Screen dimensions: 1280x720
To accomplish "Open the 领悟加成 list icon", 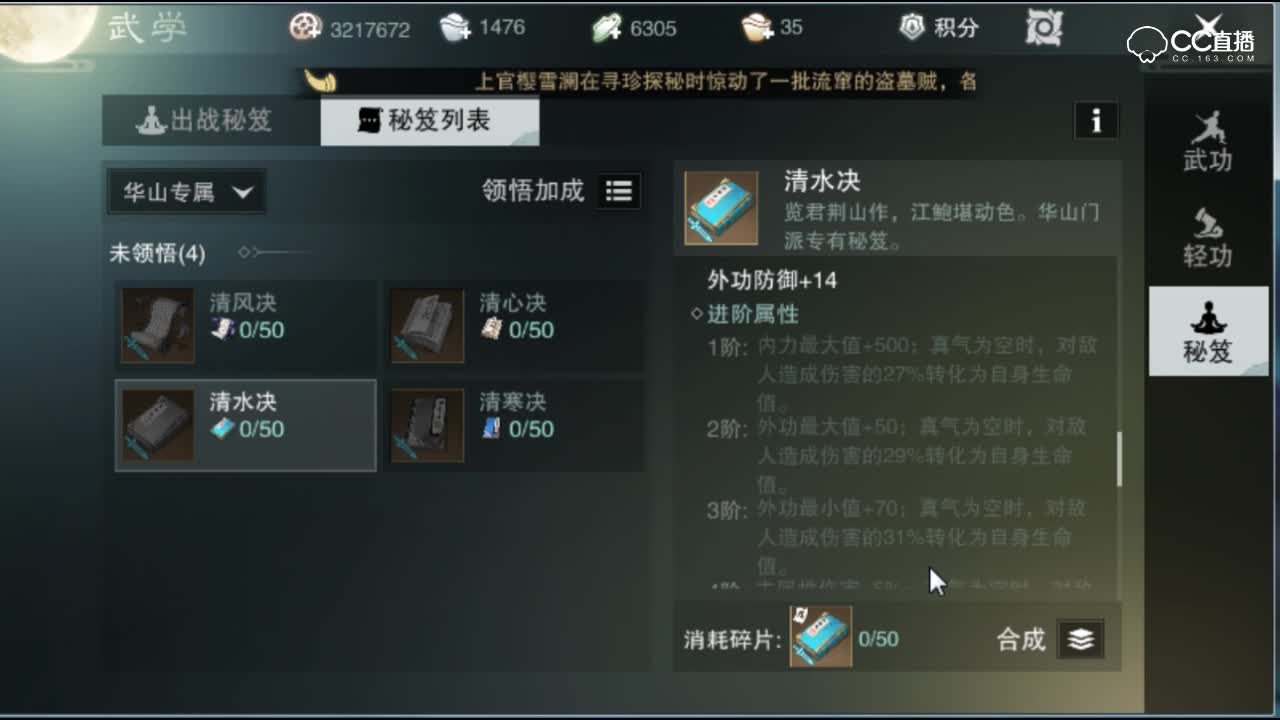I will (619, 191).
